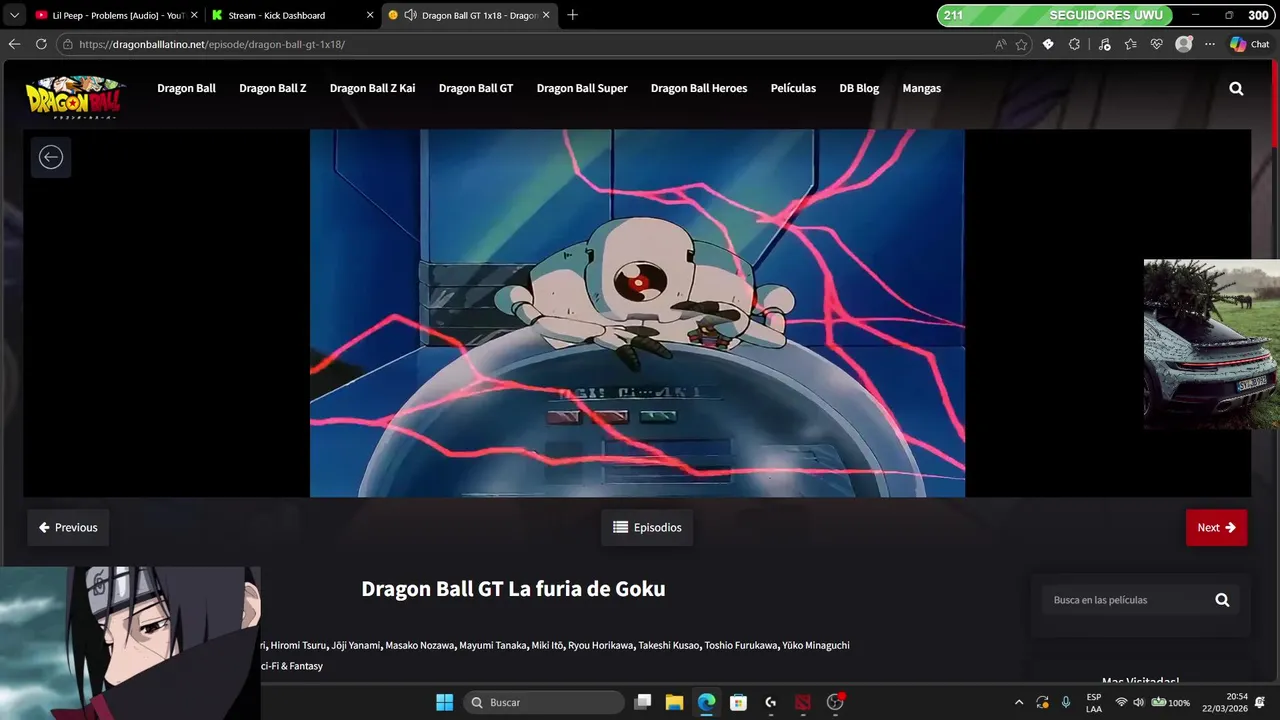Open the Dragon Ball Z menu item

pos(273,88)
